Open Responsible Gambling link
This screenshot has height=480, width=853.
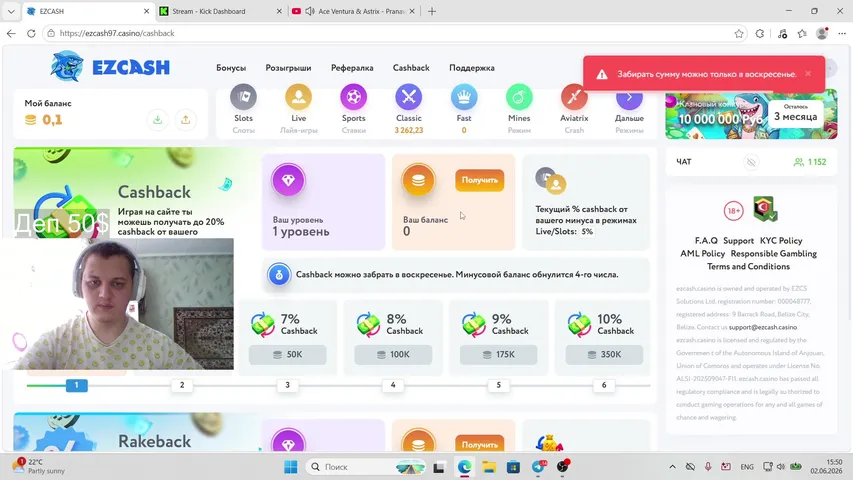(774, 254)
